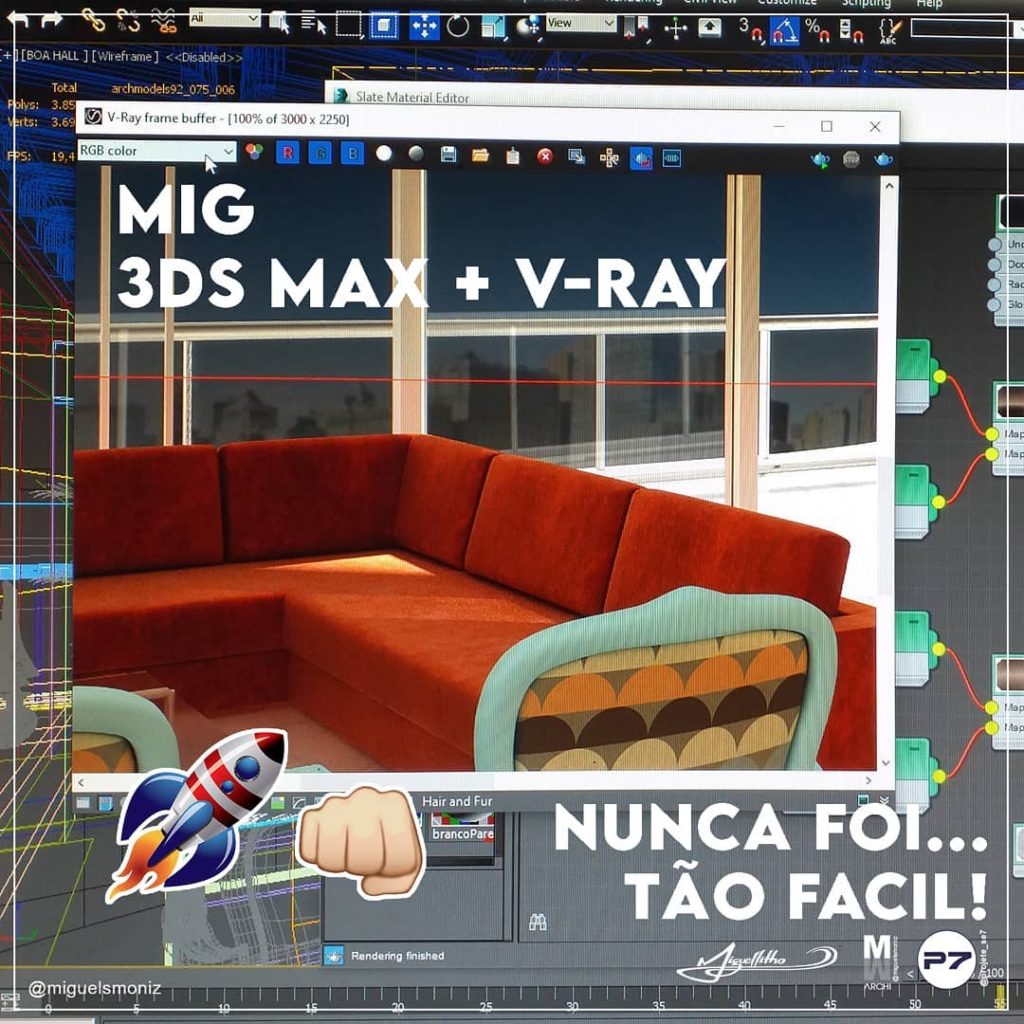
Task: Clear the image with red X icon
Action: pos(545,156)
